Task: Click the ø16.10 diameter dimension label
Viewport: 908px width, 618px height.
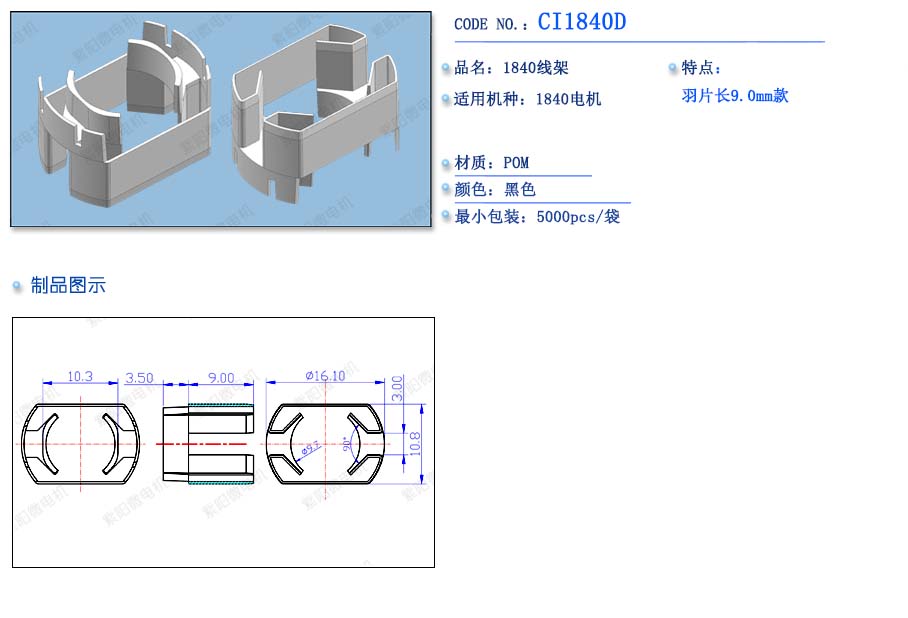Action: coord(325,376)
